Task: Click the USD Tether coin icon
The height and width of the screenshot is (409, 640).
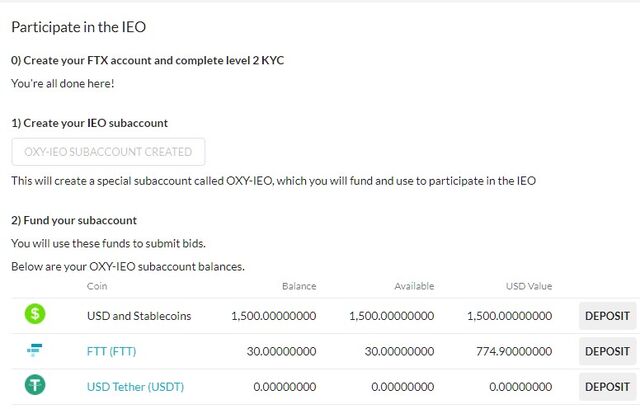Action: tap(35, 385)
